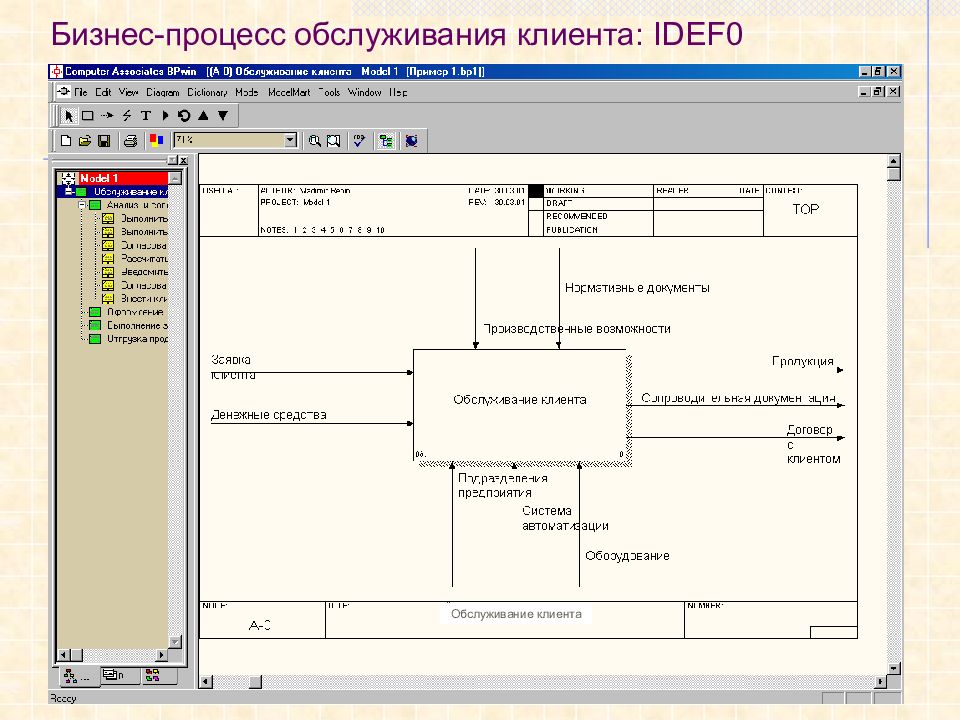Screen dimensions: 960x720
Task: Select the Squiggle lightning tool
Action: [x=127, y=115]
